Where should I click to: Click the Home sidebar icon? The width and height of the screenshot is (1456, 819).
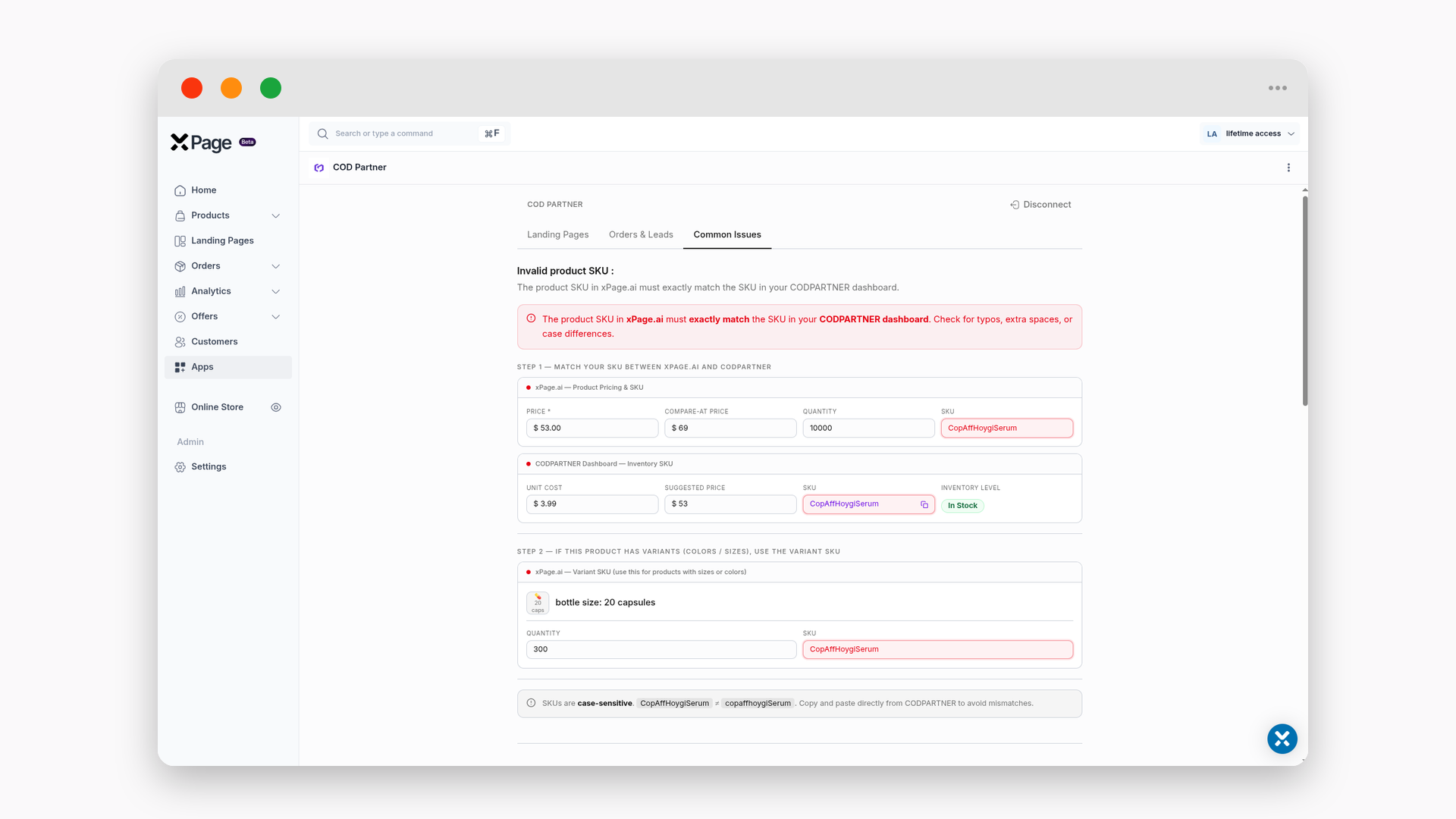pos(180,190)
